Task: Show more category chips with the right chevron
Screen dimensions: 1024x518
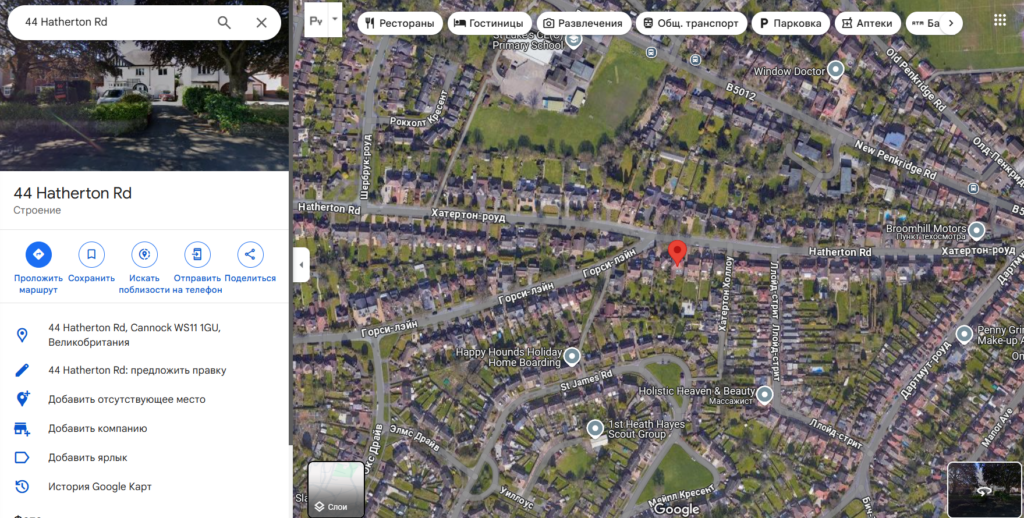Action: coord(951,23)
